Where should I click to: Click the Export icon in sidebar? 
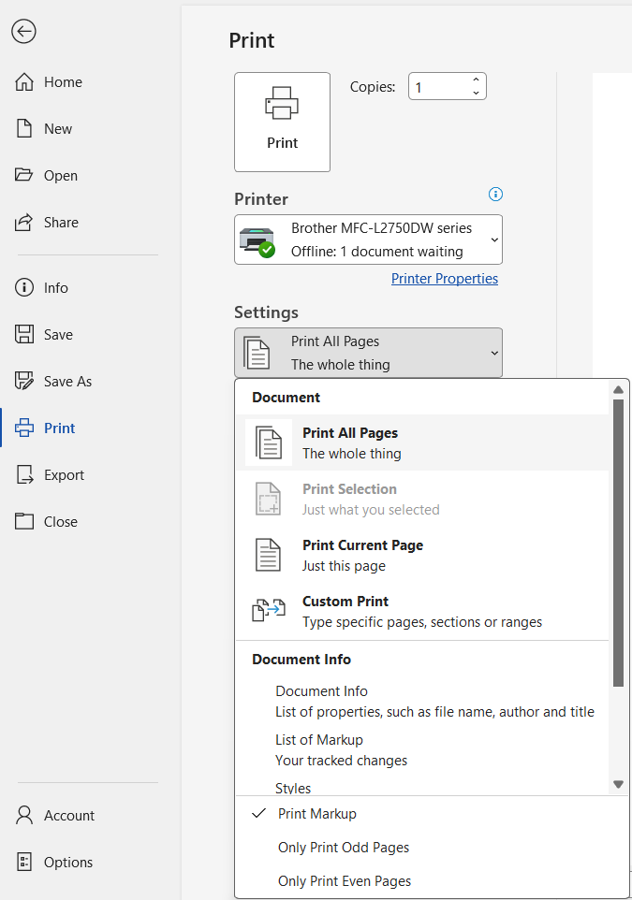[24, 475]
